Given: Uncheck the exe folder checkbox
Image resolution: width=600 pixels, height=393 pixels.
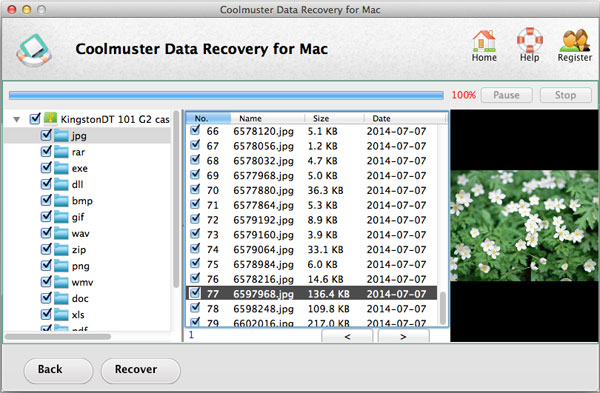Looking at the screenshot, I should [46, 168].
